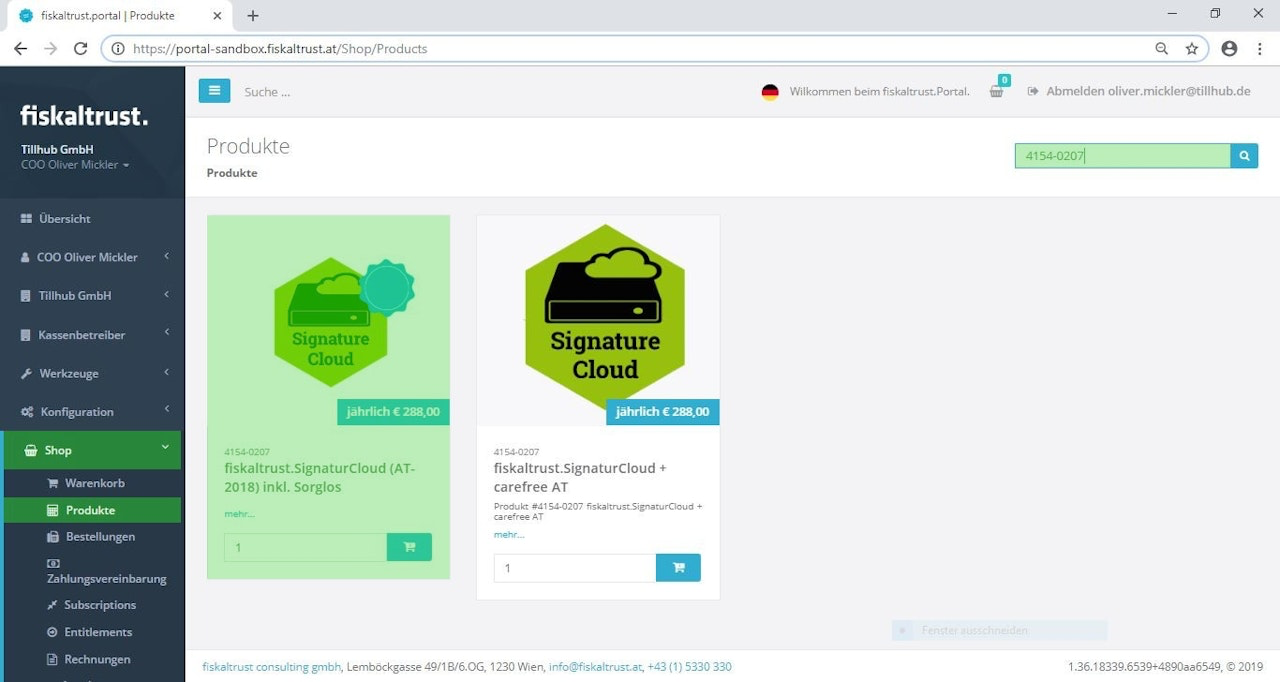Click quantity field of SignaturCloud (AT-2018)
The height and width of the screenshot is (682, 1280).
pyautogui.click(x=305, y=547)
